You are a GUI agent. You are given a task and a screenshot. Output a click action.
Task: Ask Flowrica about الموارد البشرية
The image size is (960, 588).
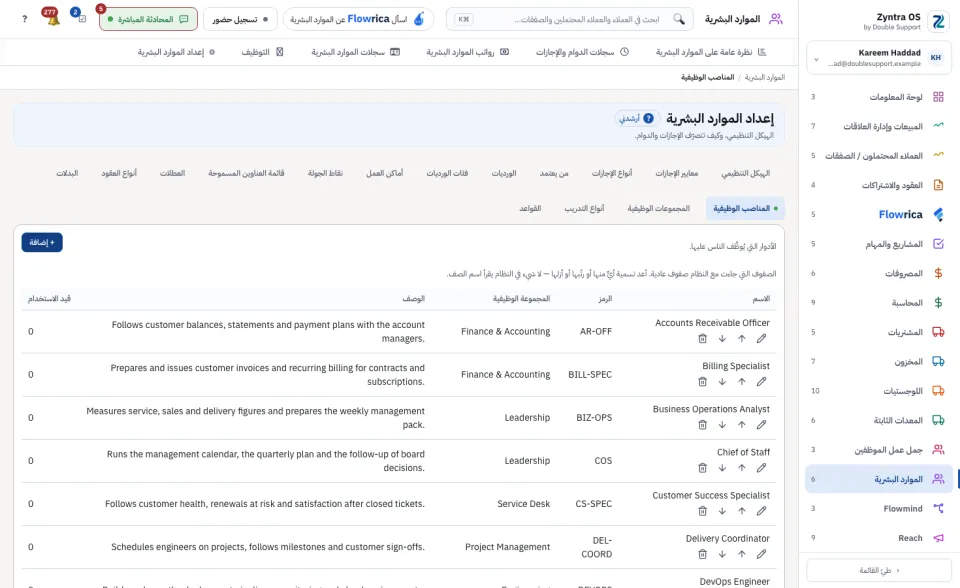(358, 19)
